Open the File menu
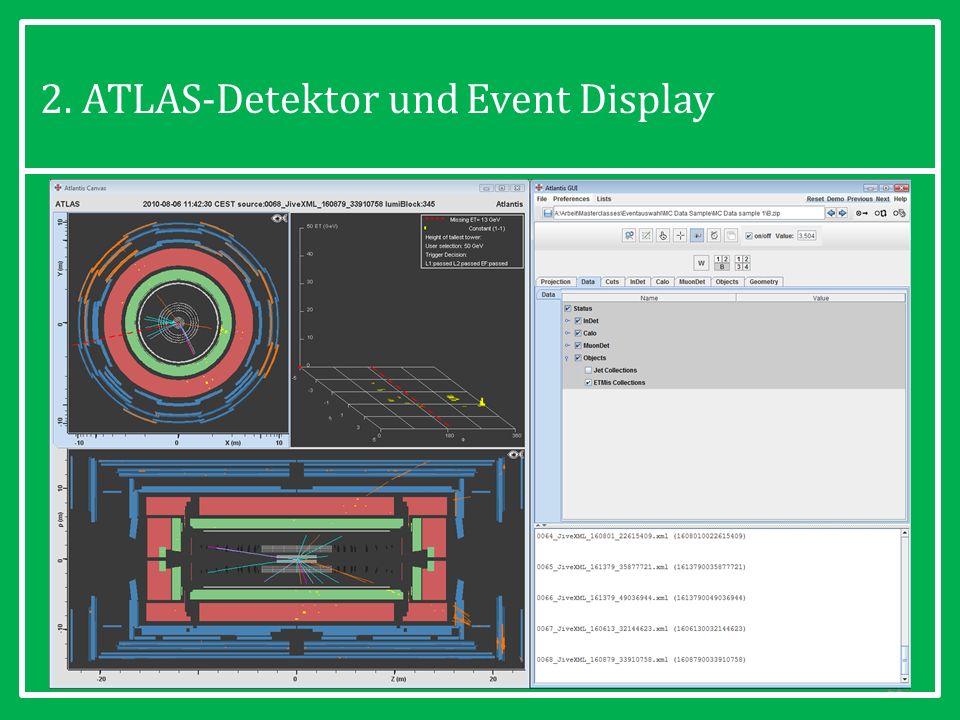960x720 pixels. 542,199
